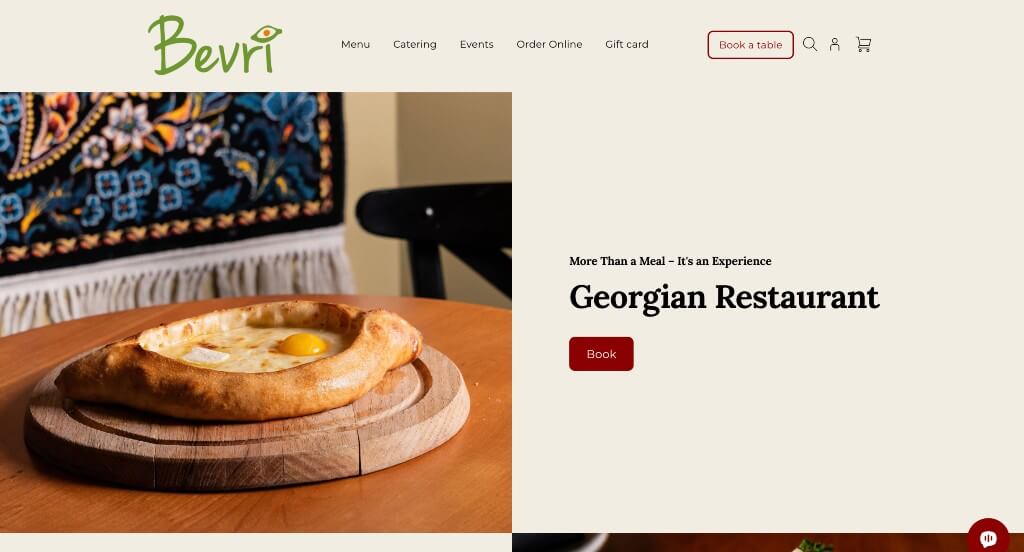Select Events in the navigation
The image size is (1024, 552).
(477, 44)
